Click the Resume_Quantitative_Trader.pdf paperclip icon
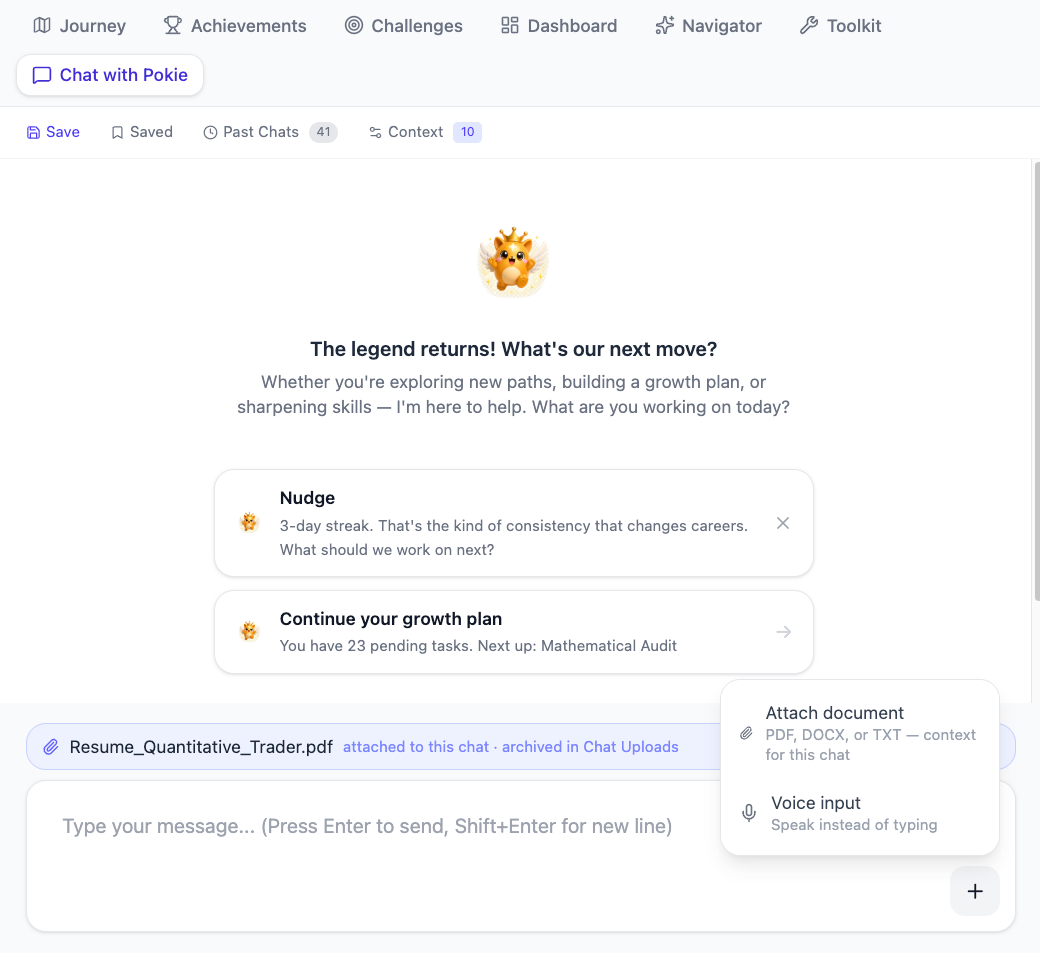The width and height of the screenshot is (1040, 953). click(51, 747)
